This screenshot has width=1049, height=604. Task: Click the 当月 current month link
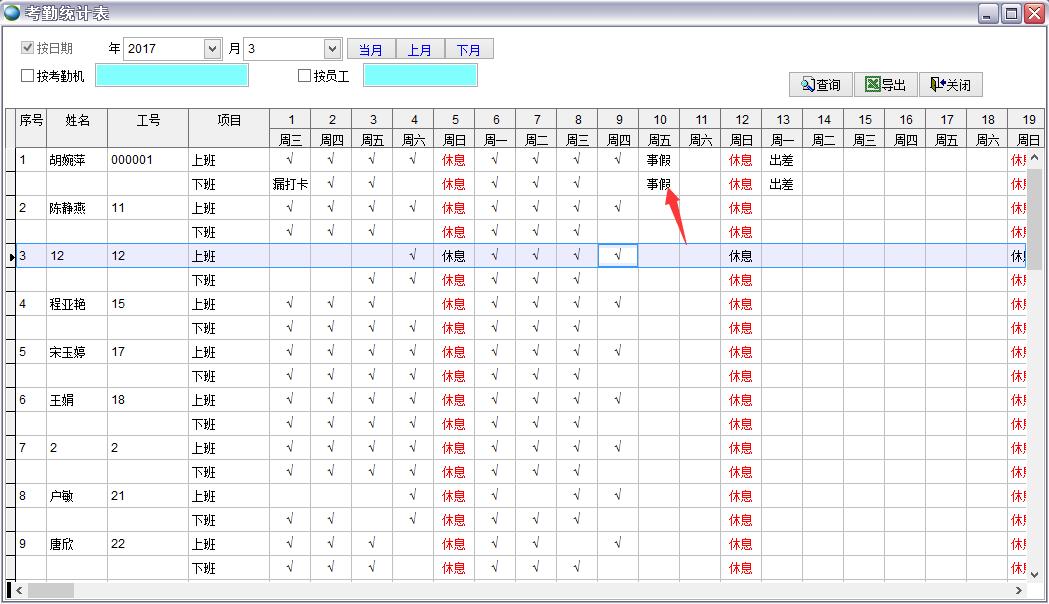[370, 47]
